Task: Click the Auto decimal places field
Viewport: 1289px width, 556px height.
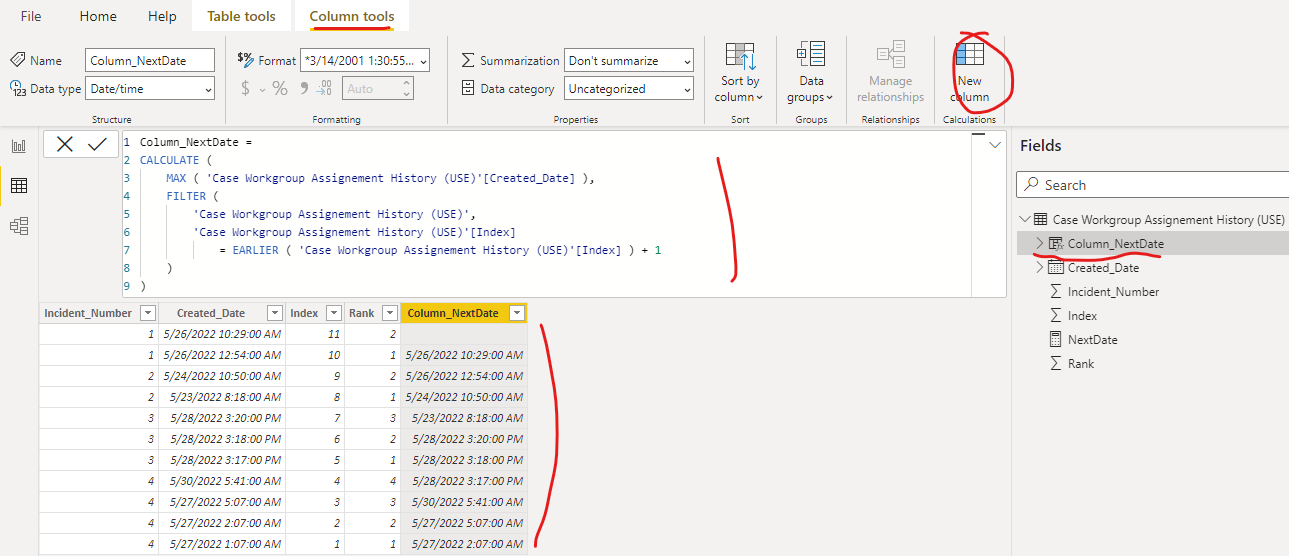Action: (377, 89)
